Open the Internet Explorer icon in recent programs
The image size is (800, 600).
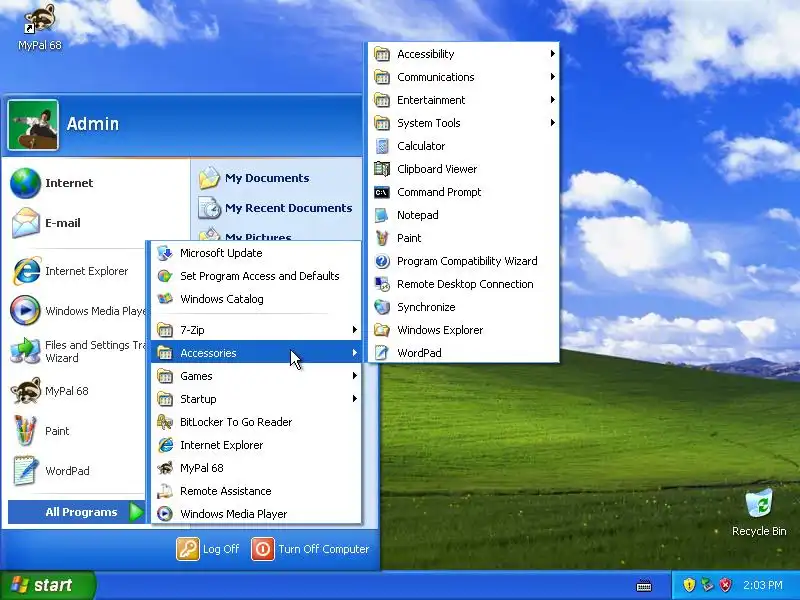click(26, 271)
